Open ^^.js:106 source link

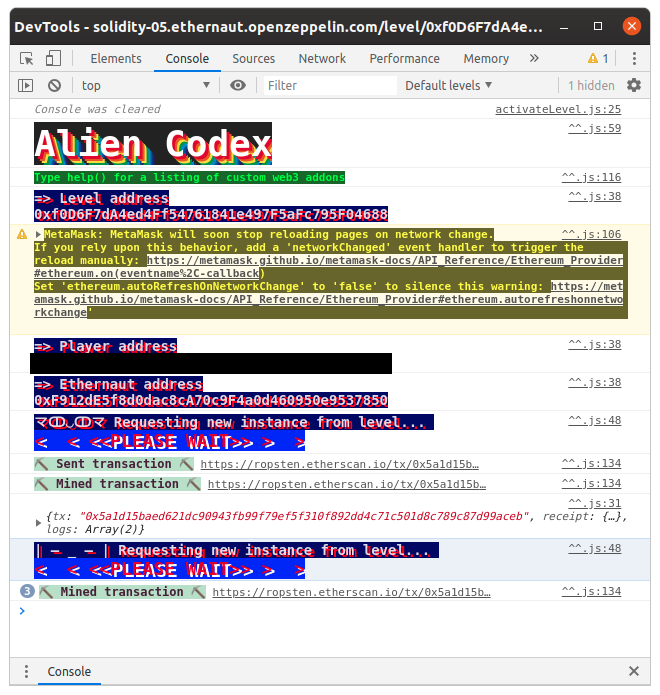591,234
